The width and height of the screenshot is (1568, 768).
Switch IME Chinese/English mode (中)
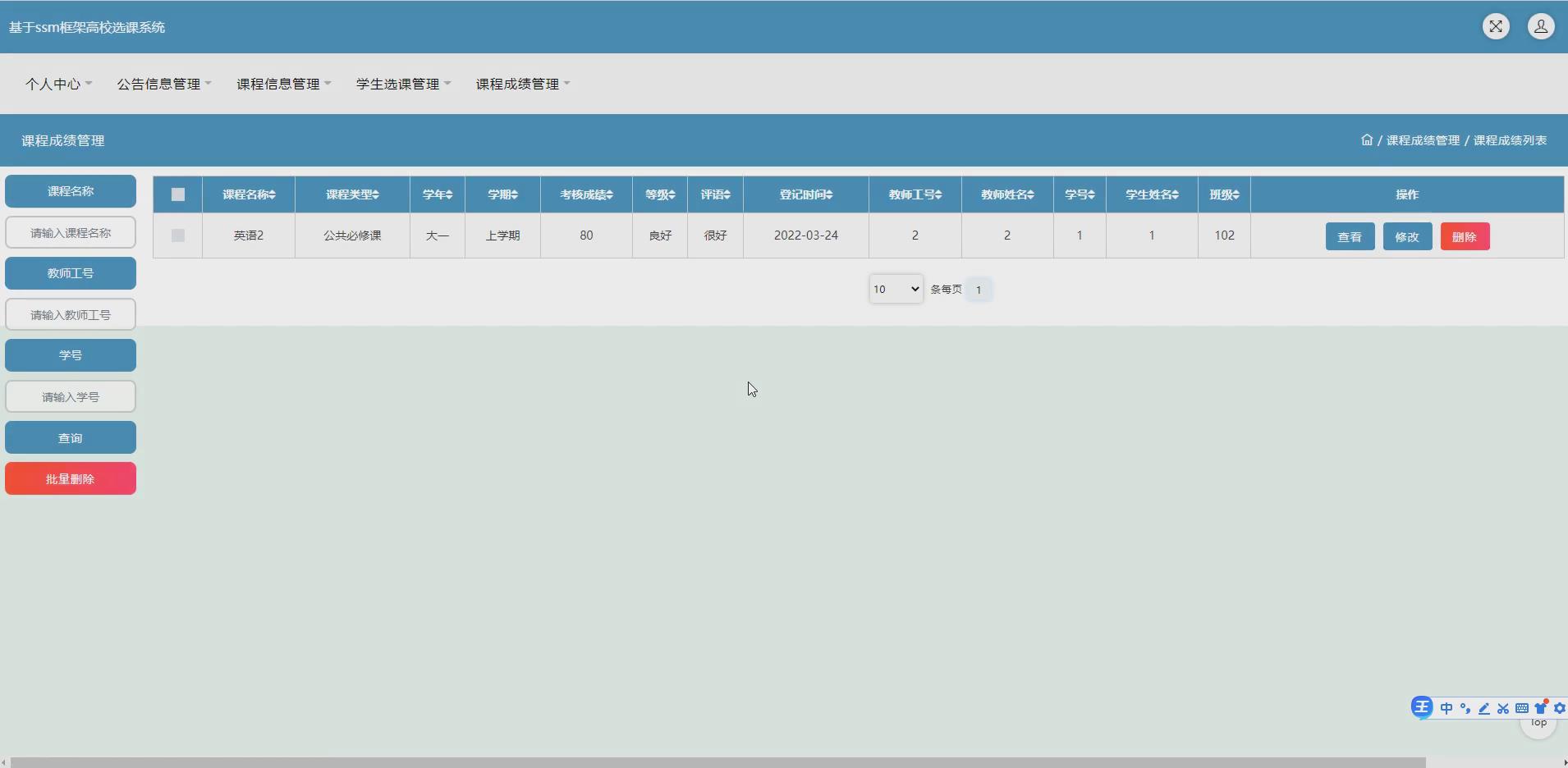(1447, 708)
